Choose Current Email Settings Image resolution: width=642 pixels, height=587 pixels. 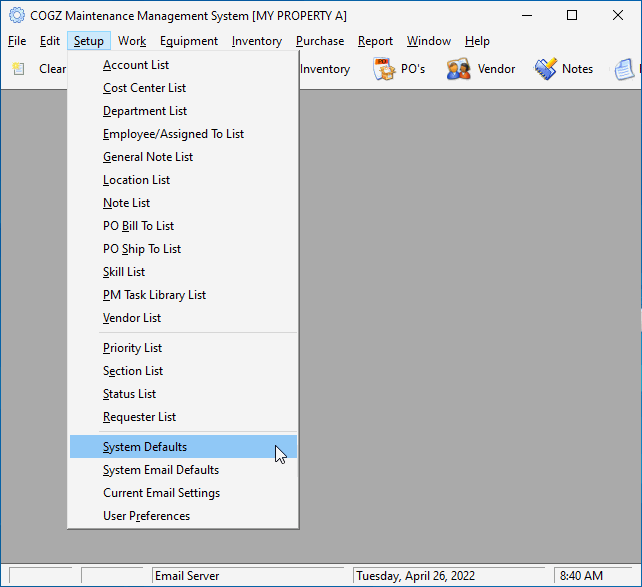click(x=183, y=493)
